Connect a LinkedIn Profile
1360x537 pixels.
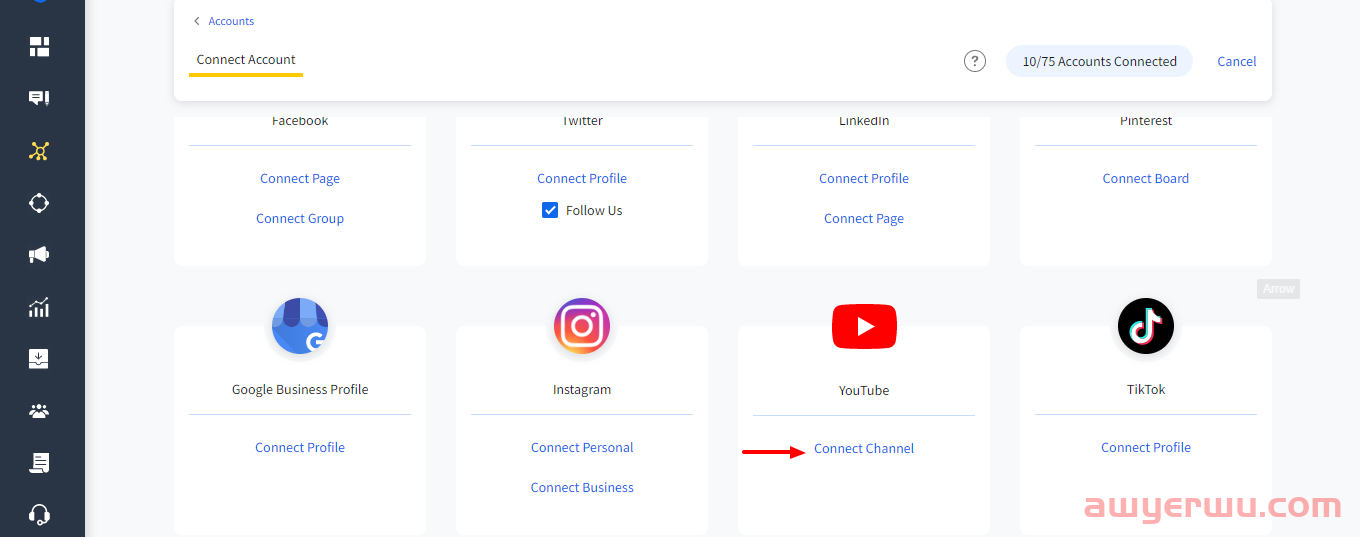pyautogui.click(x=864, y=178)
